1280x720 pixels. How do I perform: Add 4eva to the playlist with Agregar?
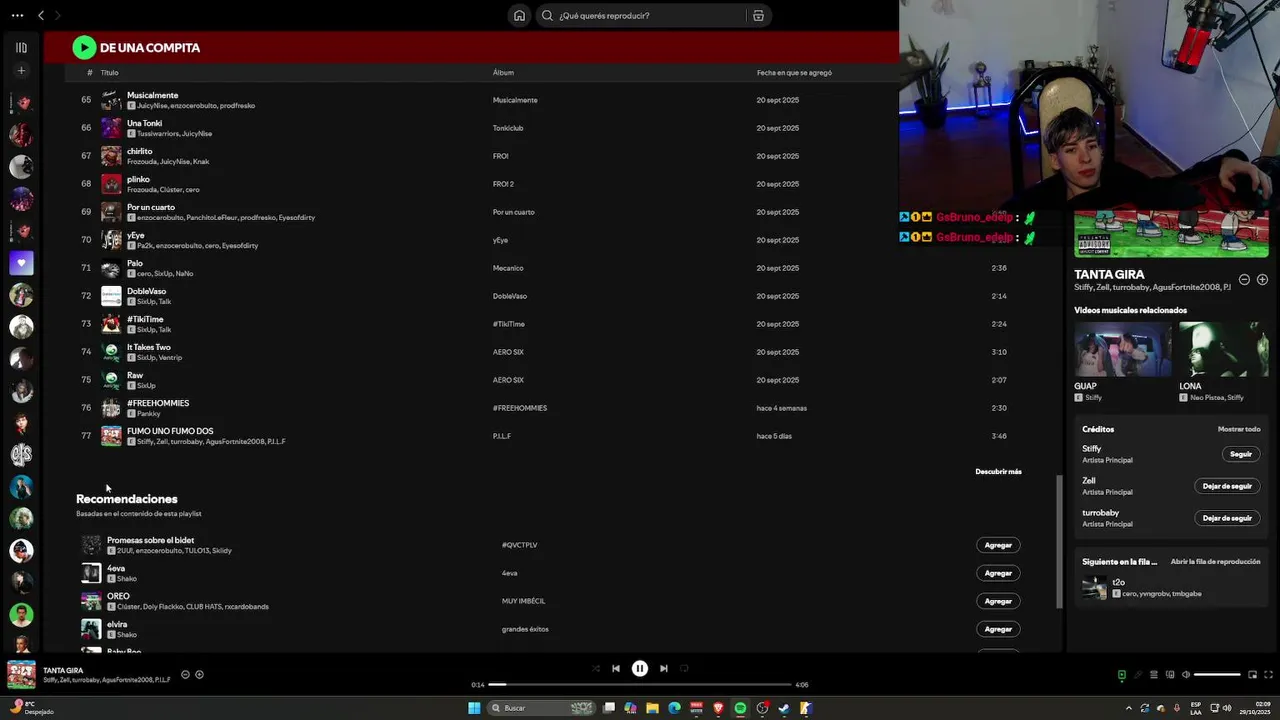[x=998, y=573]
